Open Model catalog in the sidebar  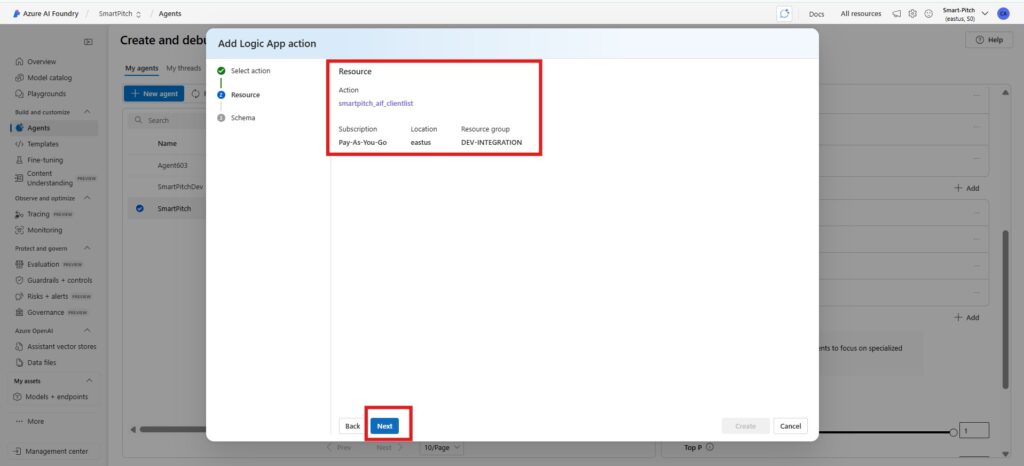[54, 78]
